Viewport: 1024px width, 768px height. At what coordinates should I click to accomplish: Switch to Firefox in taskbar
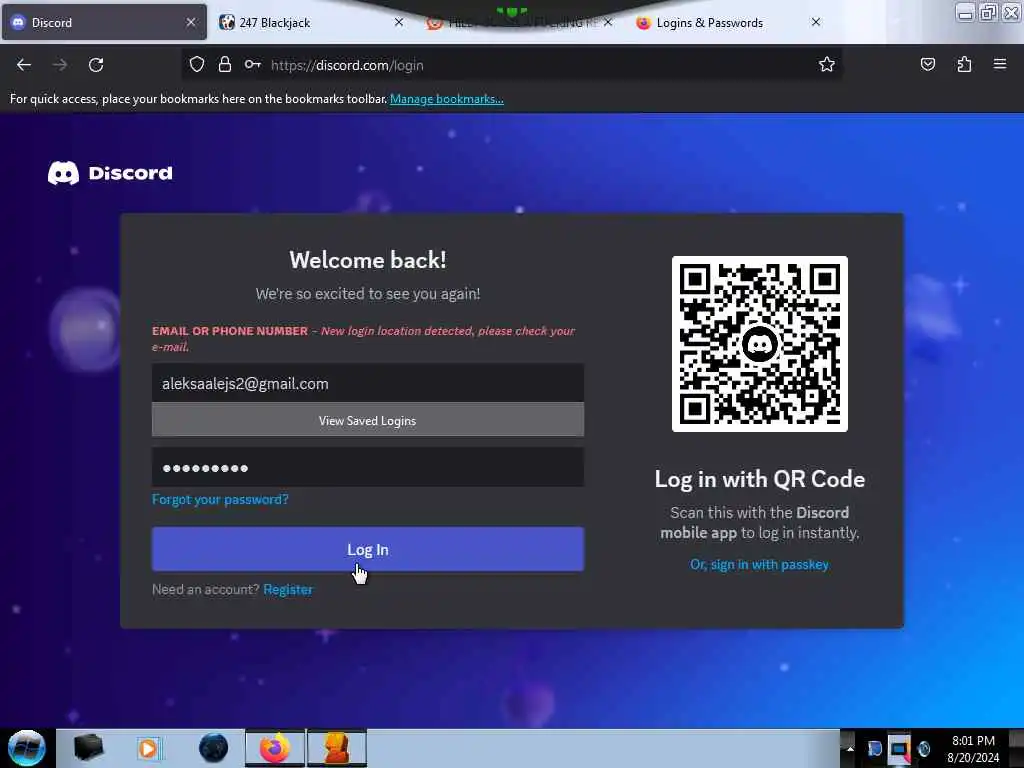point(275,748)
